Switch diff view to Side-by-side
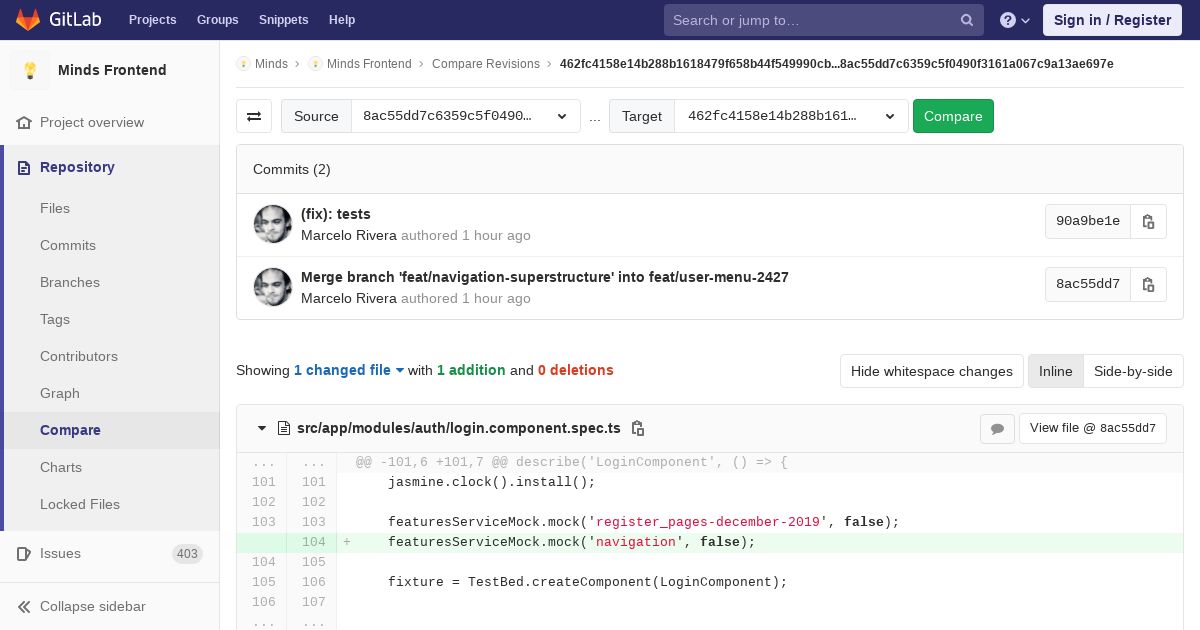 click(1132, 371)
